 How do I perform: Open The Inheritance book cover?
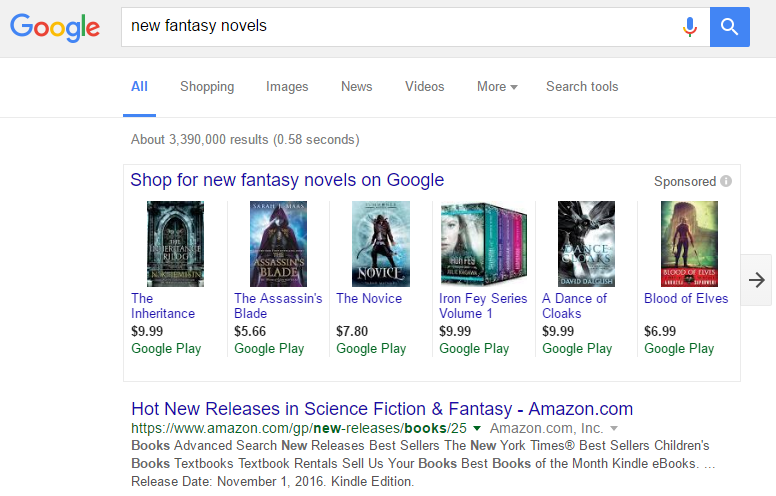175,244
